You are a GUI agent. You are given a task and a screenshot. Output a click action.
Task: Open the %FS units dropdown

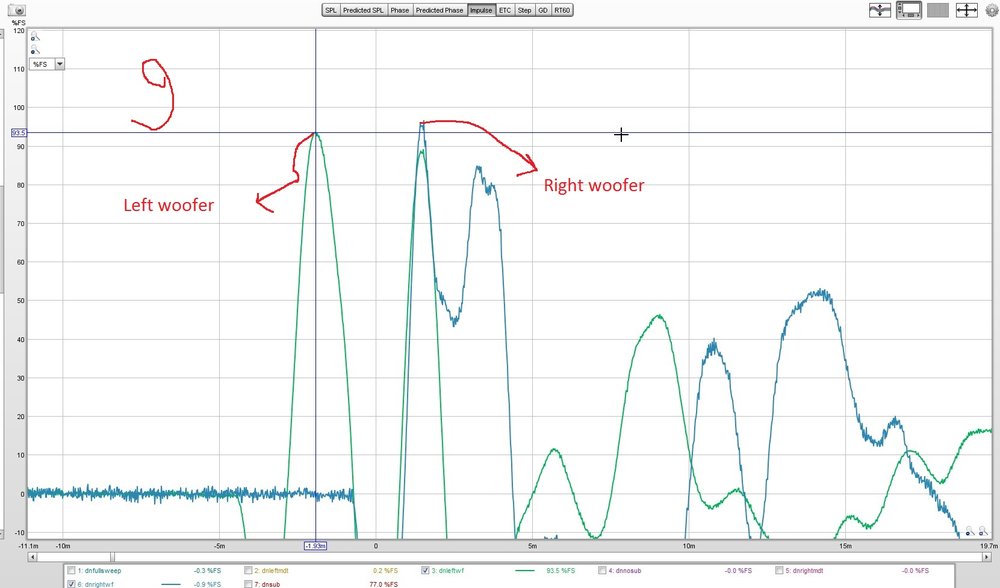59,64
